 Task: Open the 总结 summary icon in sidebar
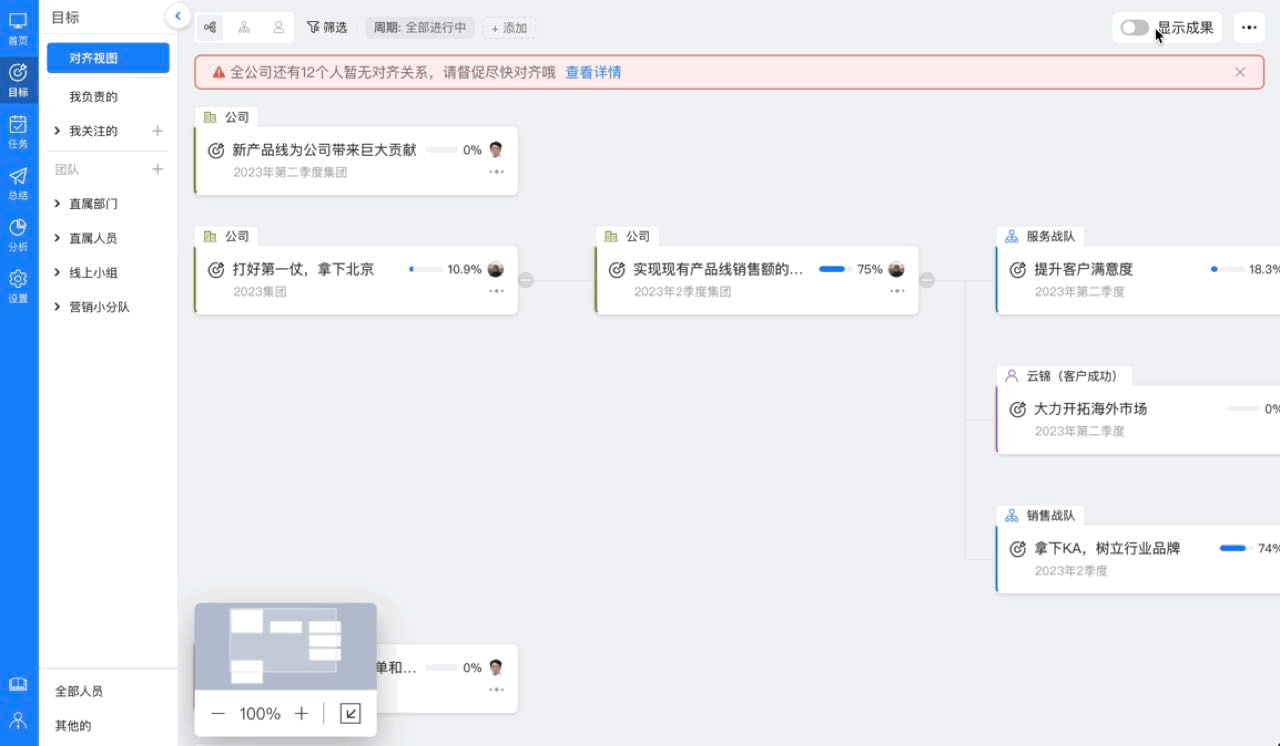(18, 183)
